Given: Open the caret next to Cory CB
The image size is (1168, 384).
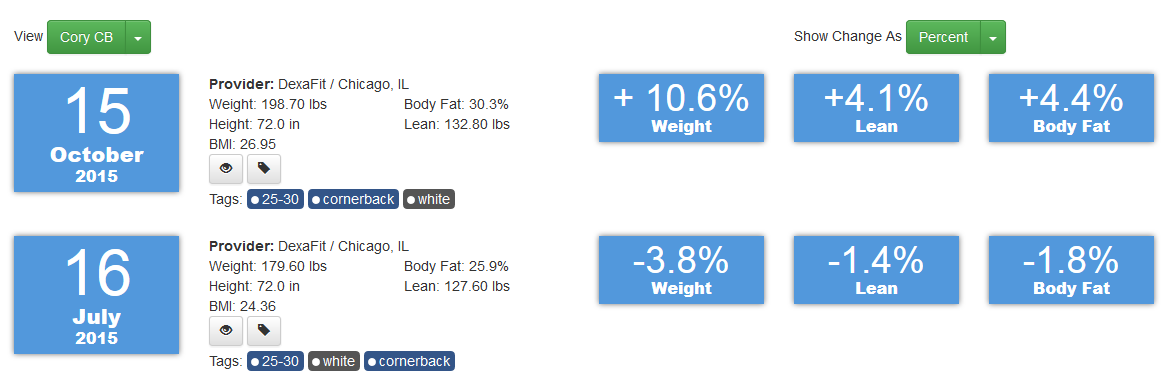Looking at the screenshot, I should (139, 37).
